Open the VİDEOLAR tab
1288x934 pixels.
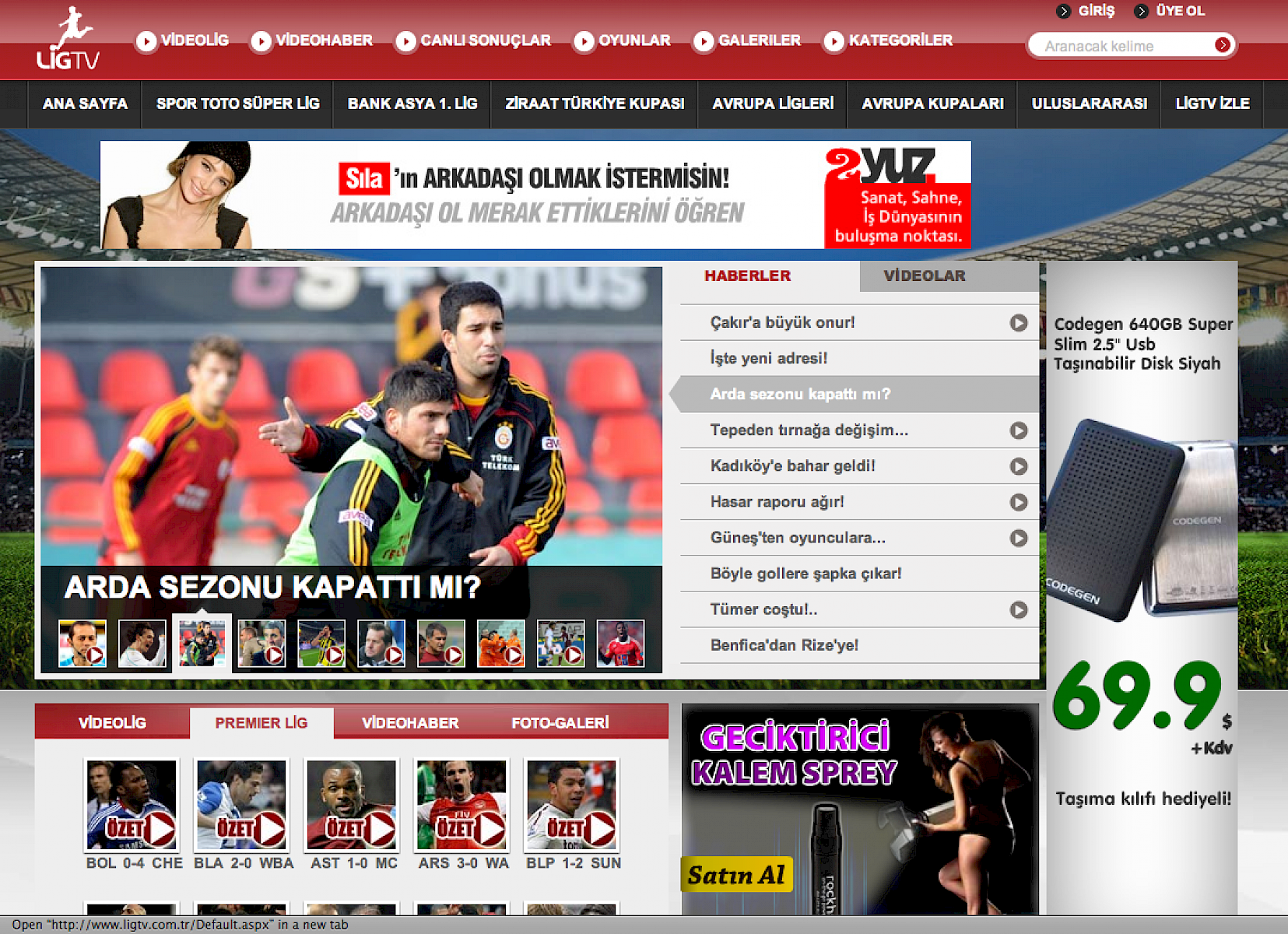(x=924, y=276)
